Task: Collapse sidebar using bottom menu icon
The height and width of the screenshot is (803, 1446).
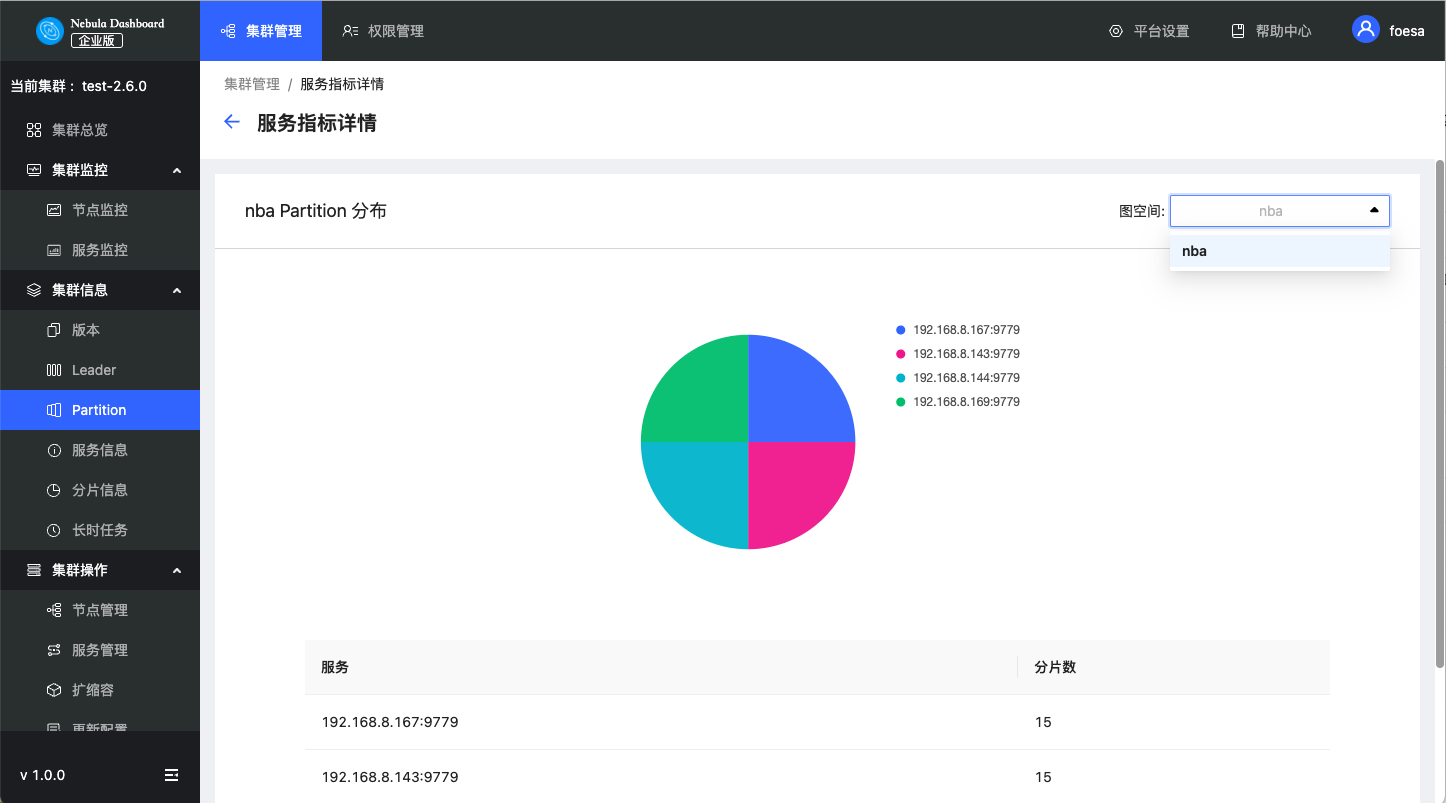Action: click(x=172, y=775)
